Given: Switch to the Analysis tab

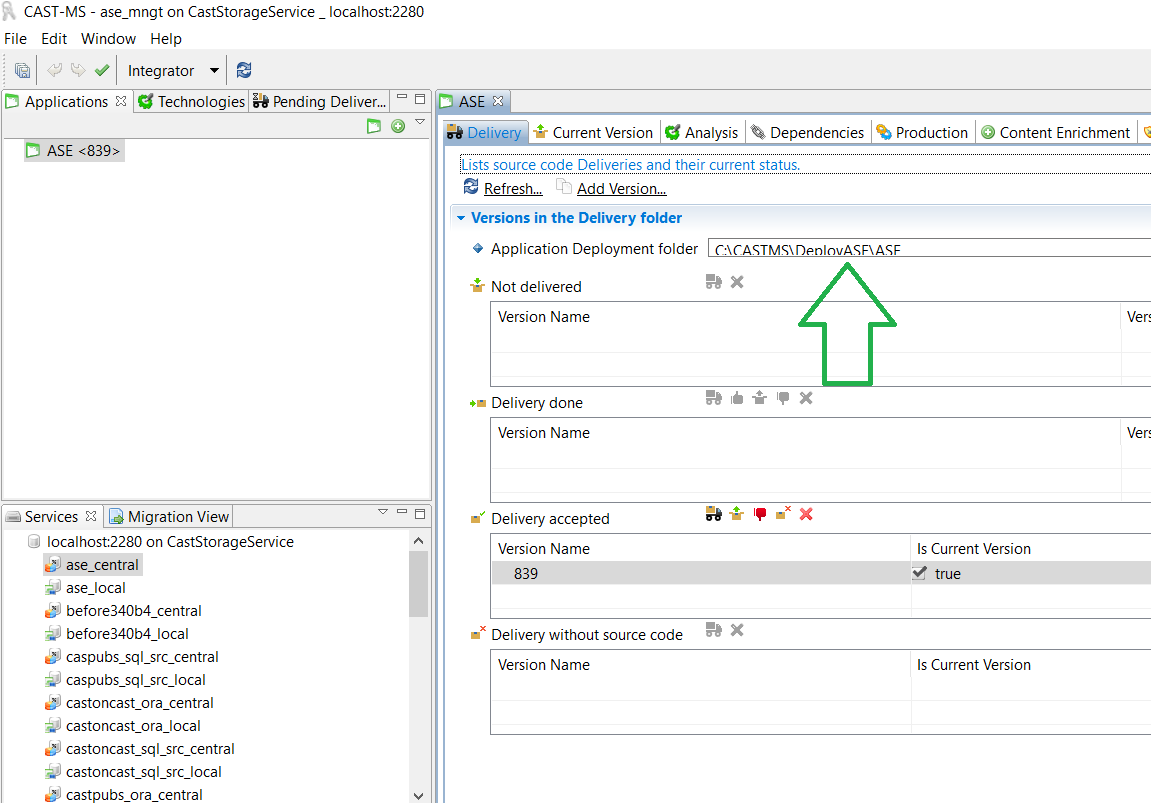Looking at the screenshot, I should (x=701, y=132).
